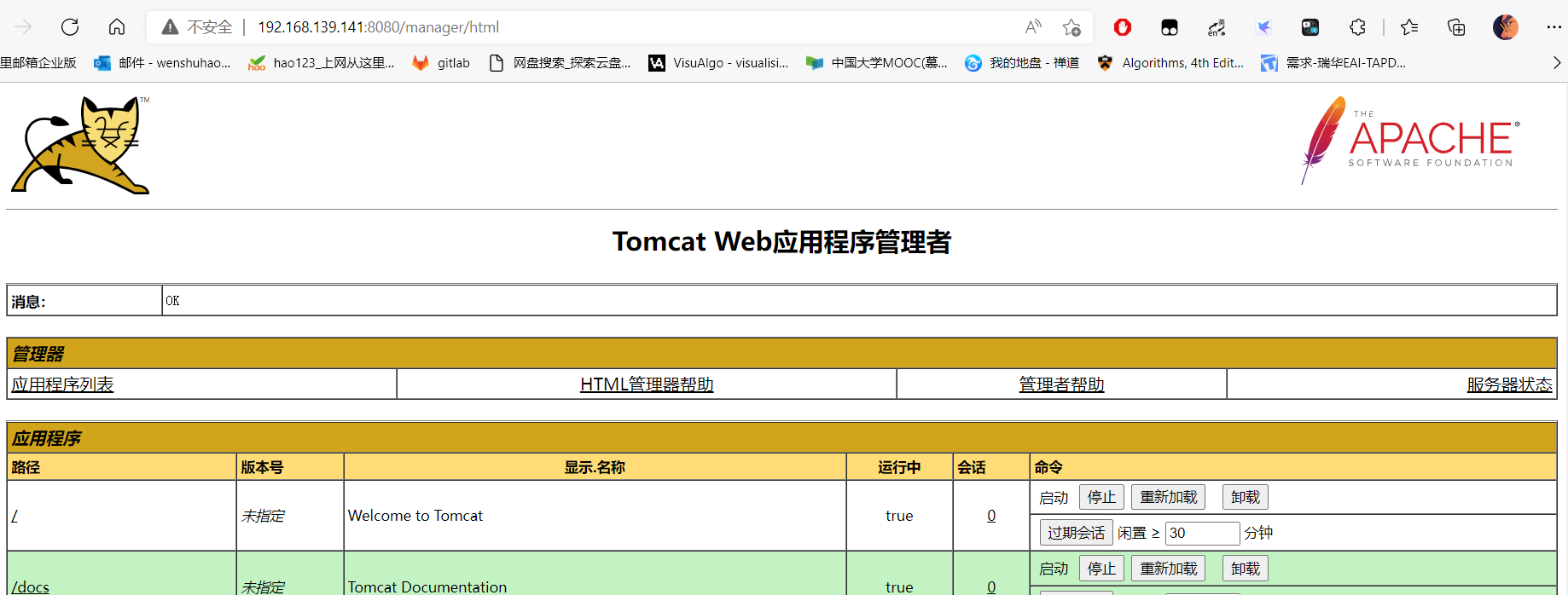Open the 网盘搜索 bookmark
This screenshot has width=1568, height=595.
pyautogui.click(x=560, y=63)
